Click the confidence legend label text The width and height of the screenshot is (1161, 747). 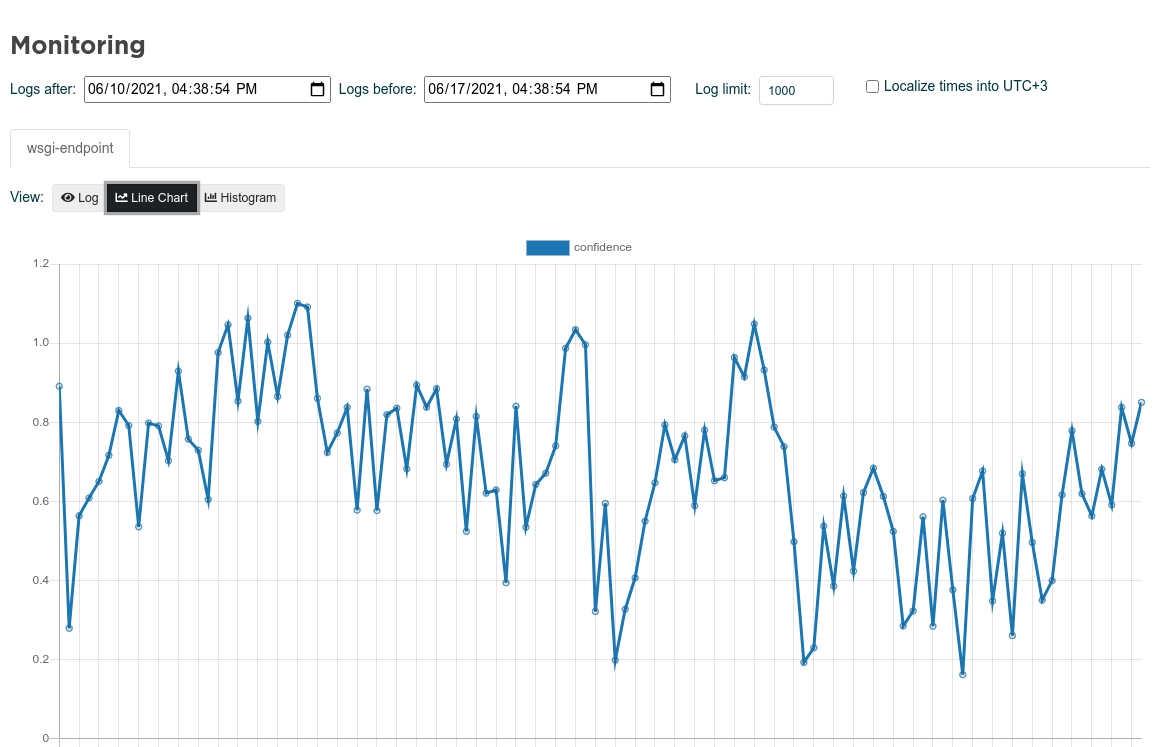coord(603,247)
